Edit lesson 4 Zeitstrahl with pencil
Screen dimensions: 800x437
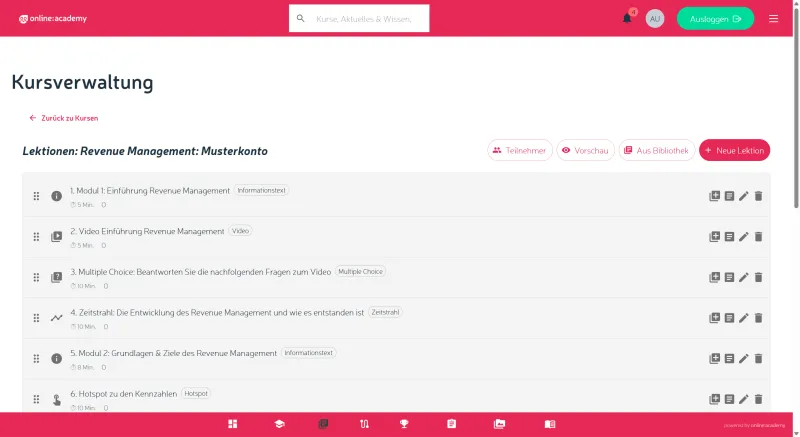[744, 318]
